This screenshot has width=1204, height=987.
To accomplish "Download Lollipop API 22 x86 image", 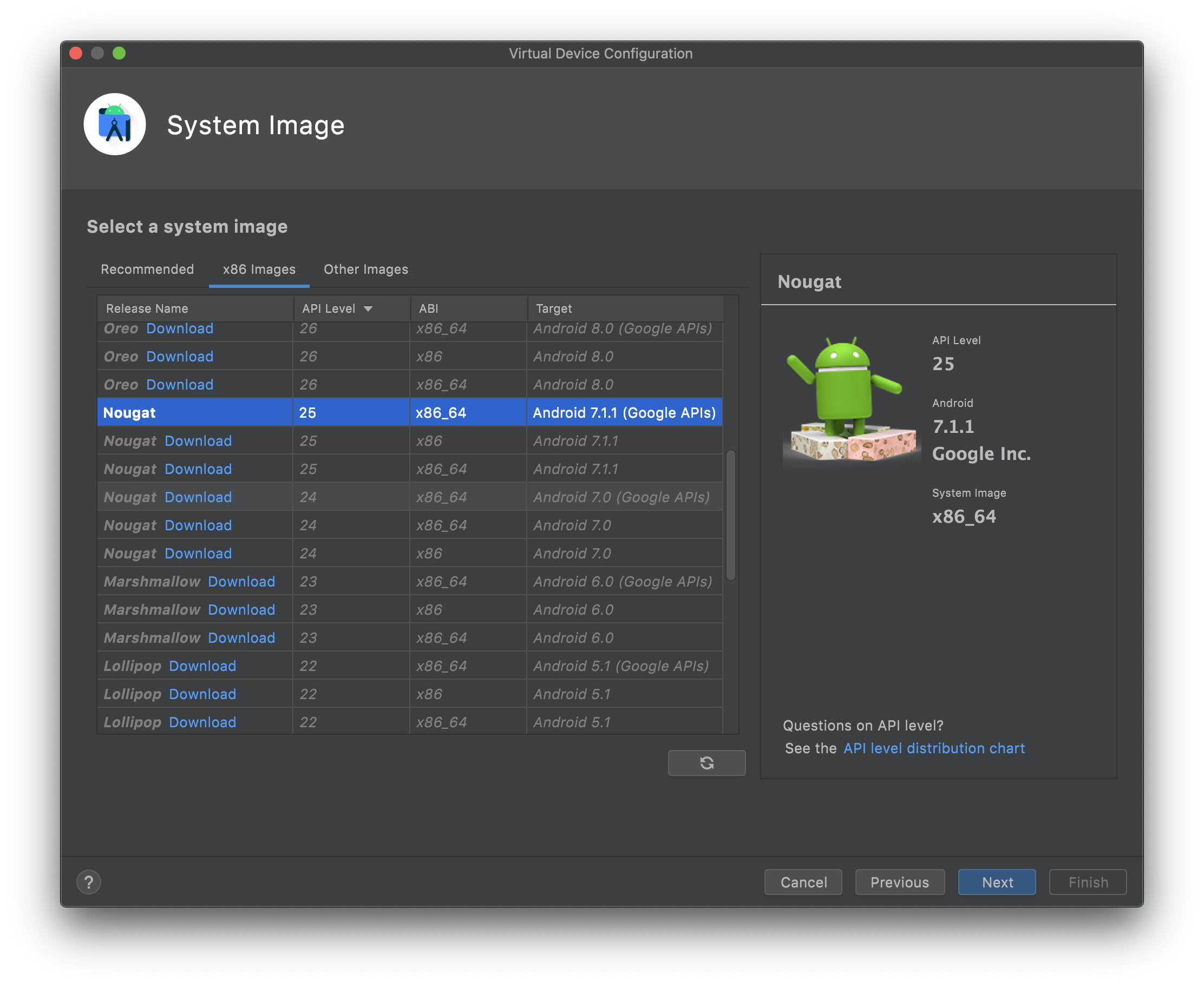I will pyautogui.click(x=202, y=694).
